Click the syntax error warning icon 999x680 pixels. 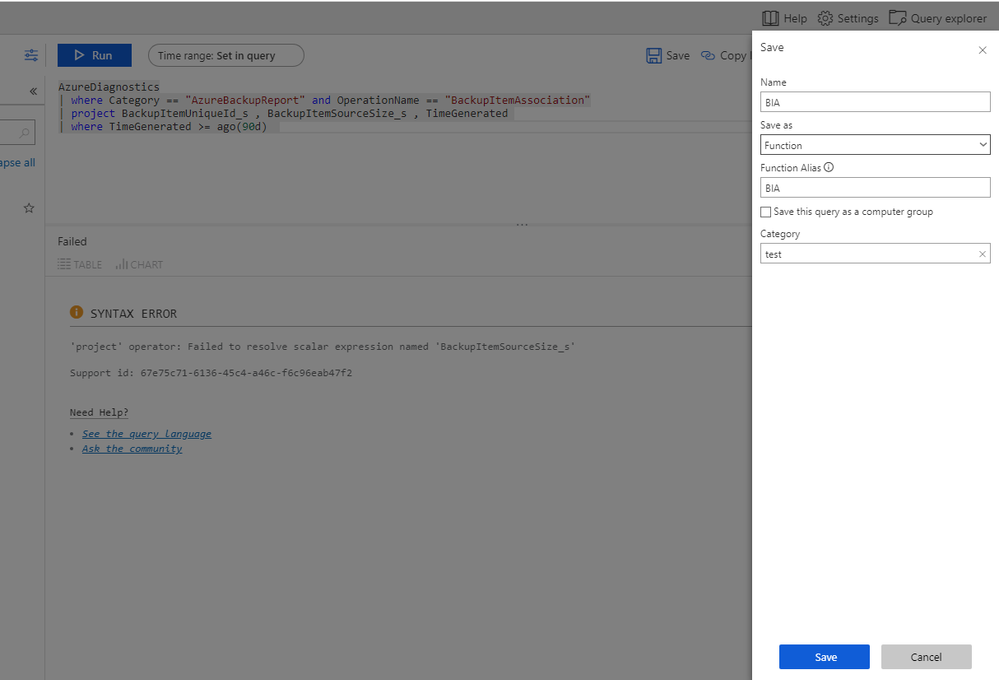click(x=76, y=312)
